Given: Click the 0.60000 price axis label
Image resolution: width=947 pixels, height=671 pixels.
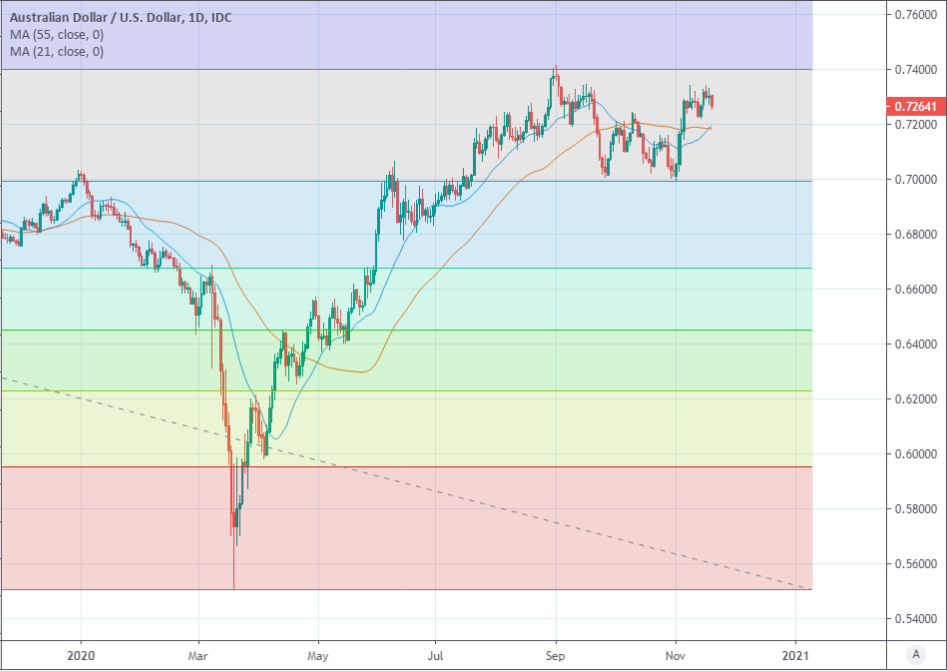Looking at the screenshot, I should (914, 455).
